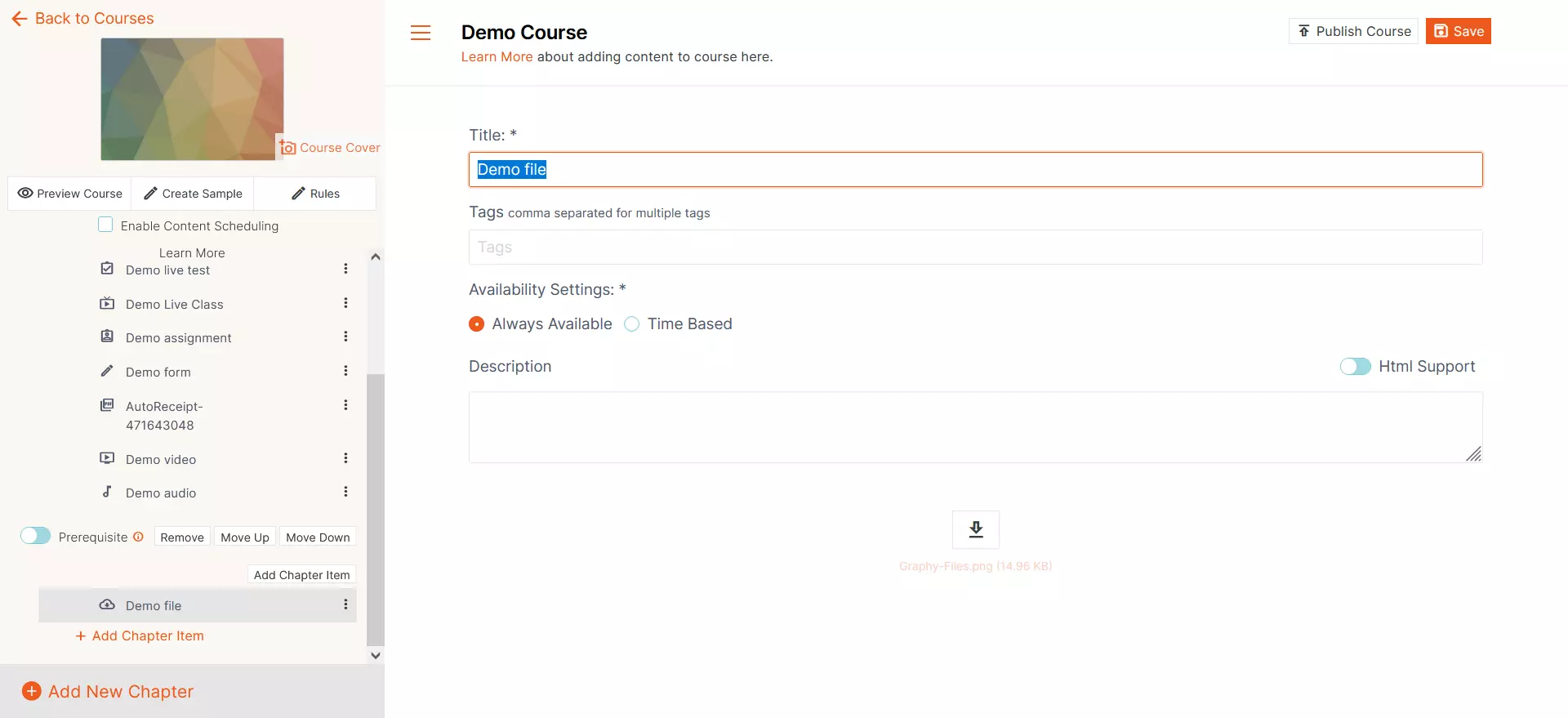The image size is (1568, 718).
Task: Open the three-dot menu for Demo Live Class
Action: [345, 303]
